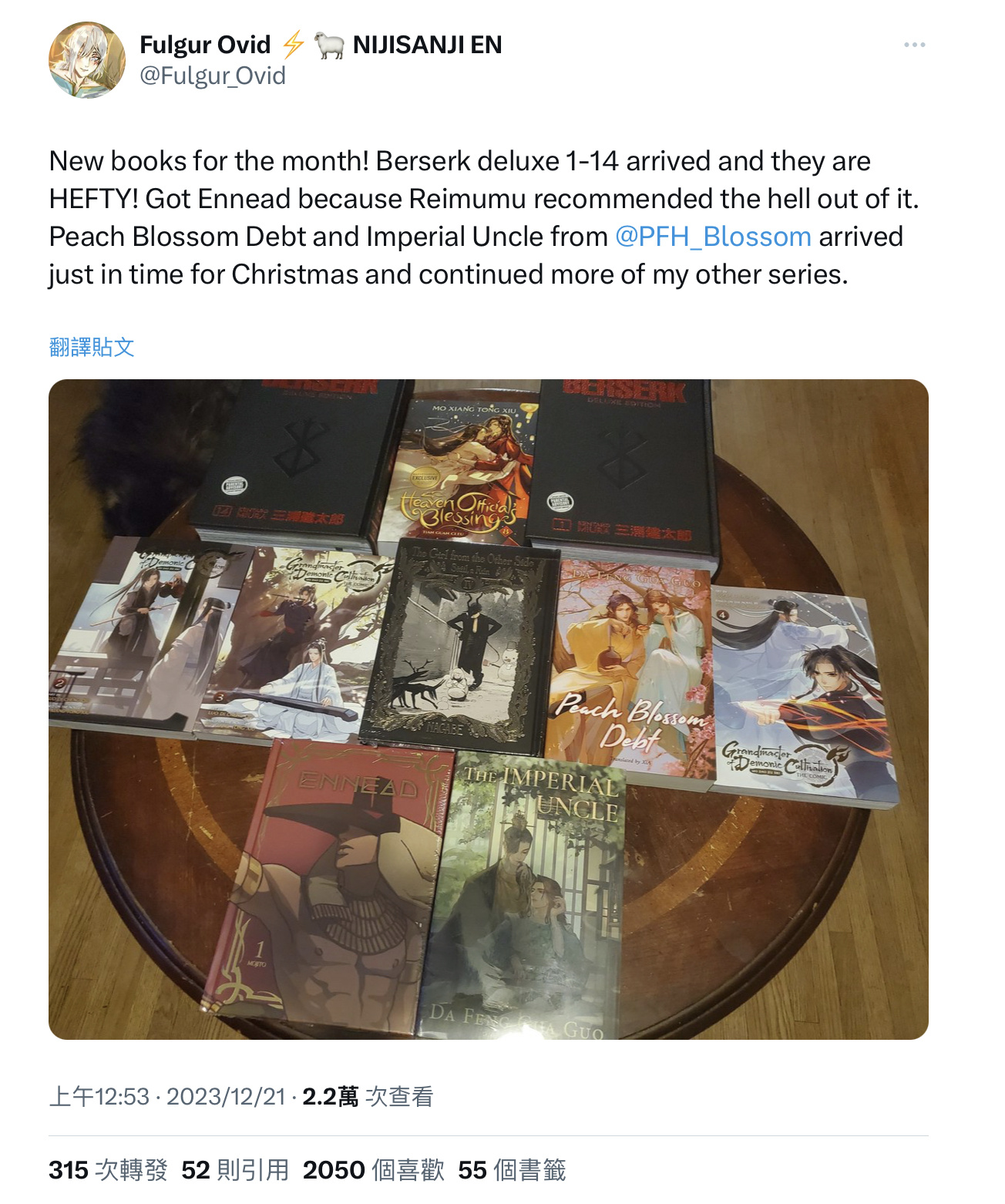Open the 55 個書籤 bookmarks count
The height and width of the screenshot is (1204, 1005).
click(512, 1170)
